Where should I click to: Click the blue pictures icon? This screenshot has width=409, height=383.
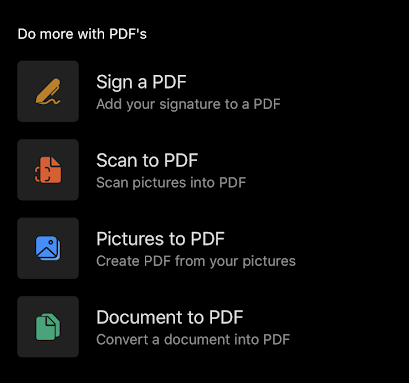(48, 248)
